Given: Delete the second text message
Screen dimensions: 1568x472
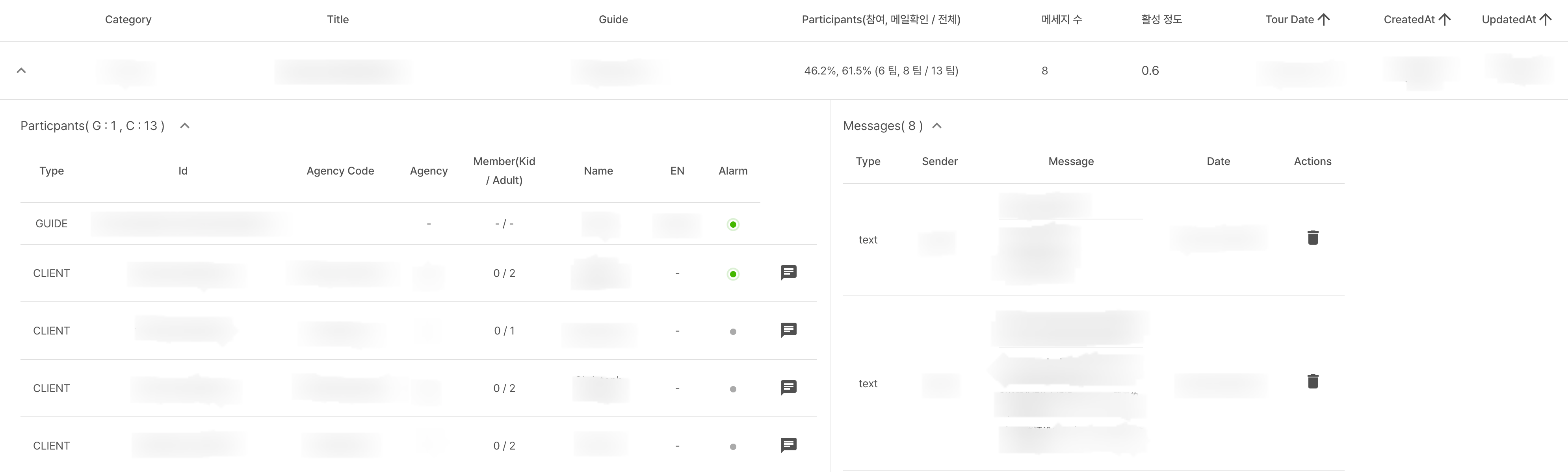Looking at the screenshot, I should [x=1312, y=381].
